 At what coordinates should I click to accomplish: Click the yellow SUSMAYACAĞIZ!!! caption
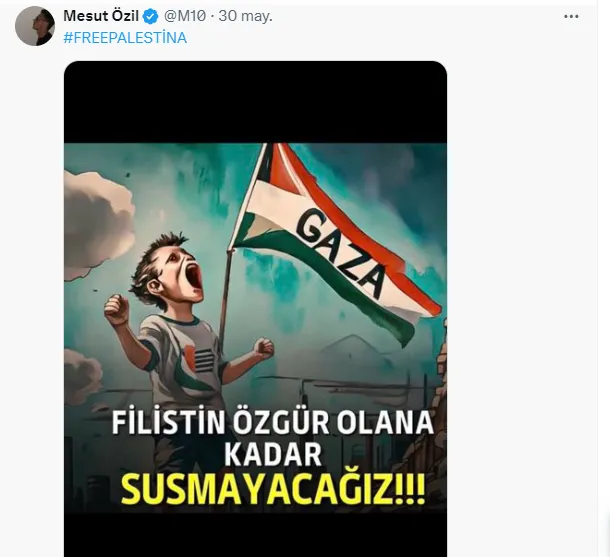tap(273, 490)
